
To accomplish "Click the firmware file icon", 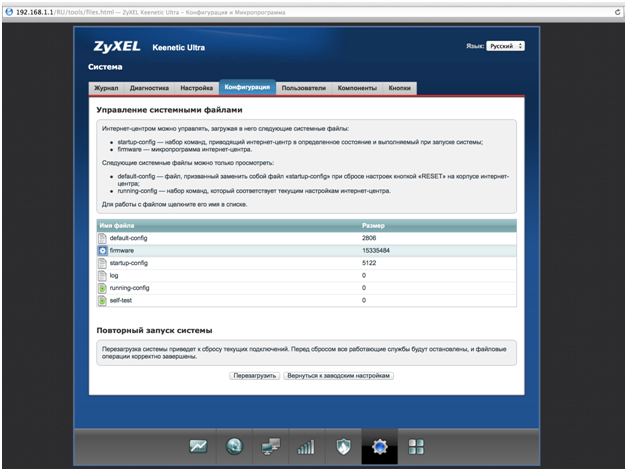I will [102, 250].
